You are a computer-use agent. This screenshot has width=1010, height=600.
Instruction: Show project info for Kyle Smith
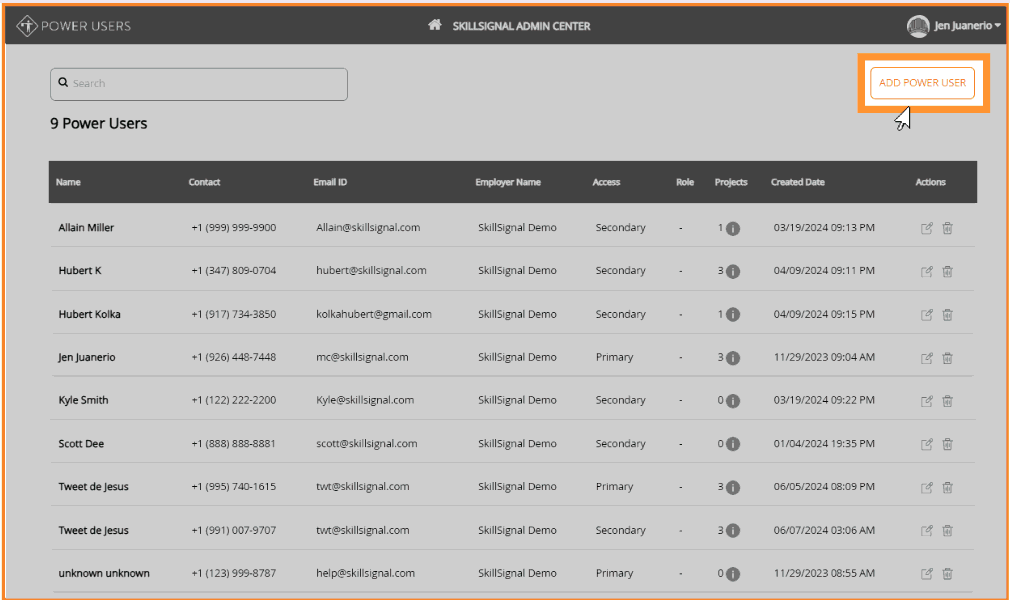coord(732,401)
